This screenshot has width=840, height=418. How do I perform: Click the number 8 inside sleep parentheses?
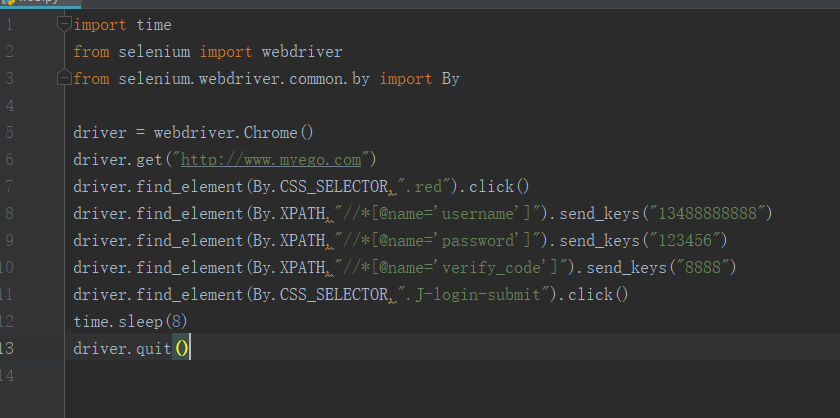pos(176,321)
